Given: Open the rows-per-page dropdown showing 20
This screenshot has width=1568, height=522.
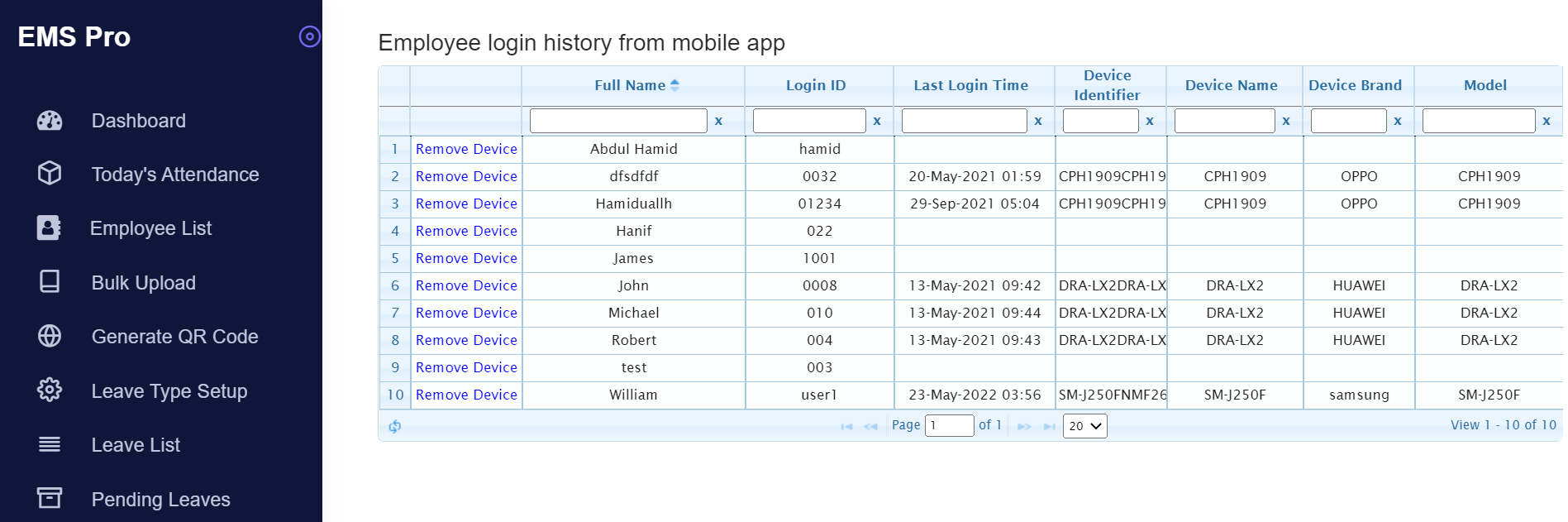Looking at the screenshot, I should pyautogui.click(x=1085, y=426).
